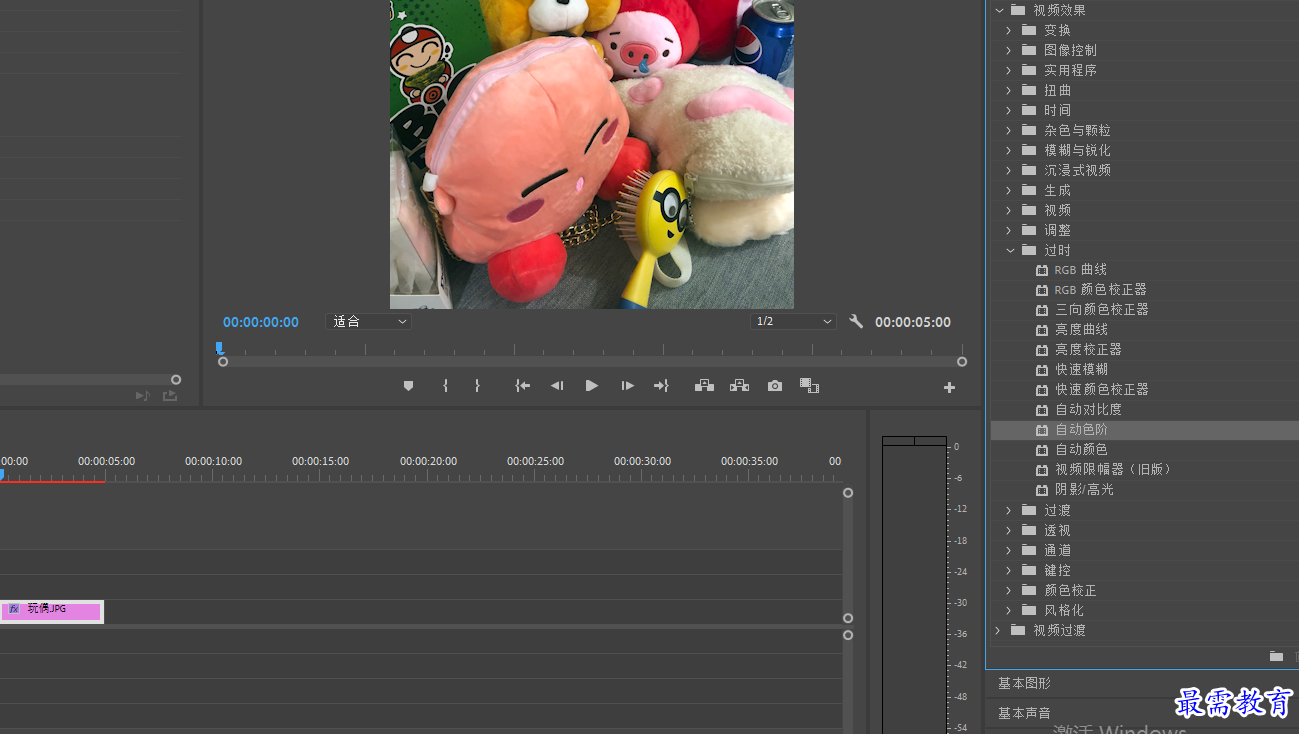Add a marker in the program monitor
This screenshot has width=1299, height=734.
click(x=408, y=386)
